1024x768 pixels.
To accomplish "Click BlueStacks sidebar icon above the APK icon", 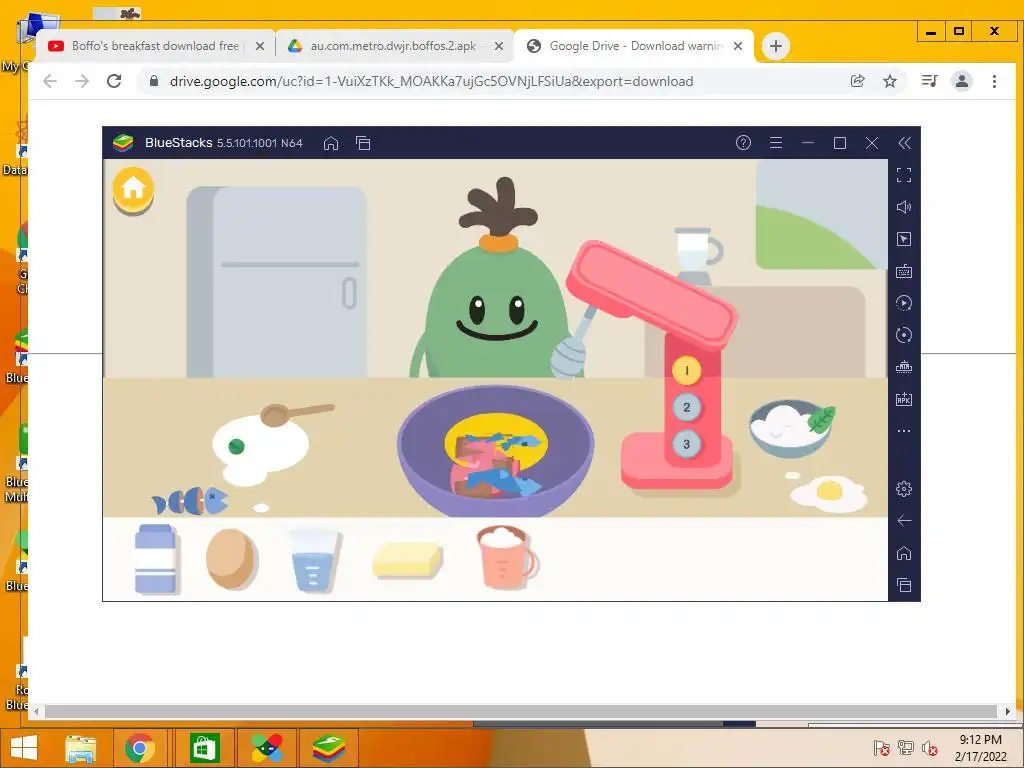I will tap(904, 367).
